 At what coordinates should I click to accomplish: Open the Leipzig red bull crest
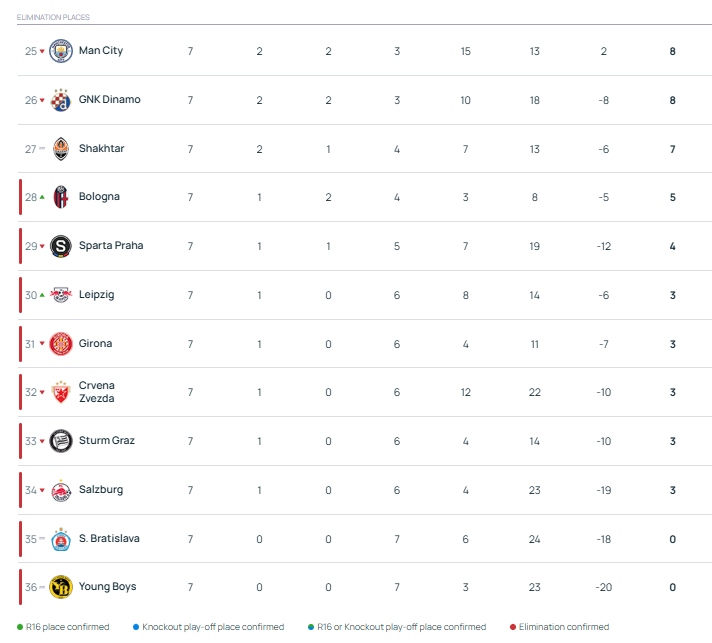coord(60,295)
